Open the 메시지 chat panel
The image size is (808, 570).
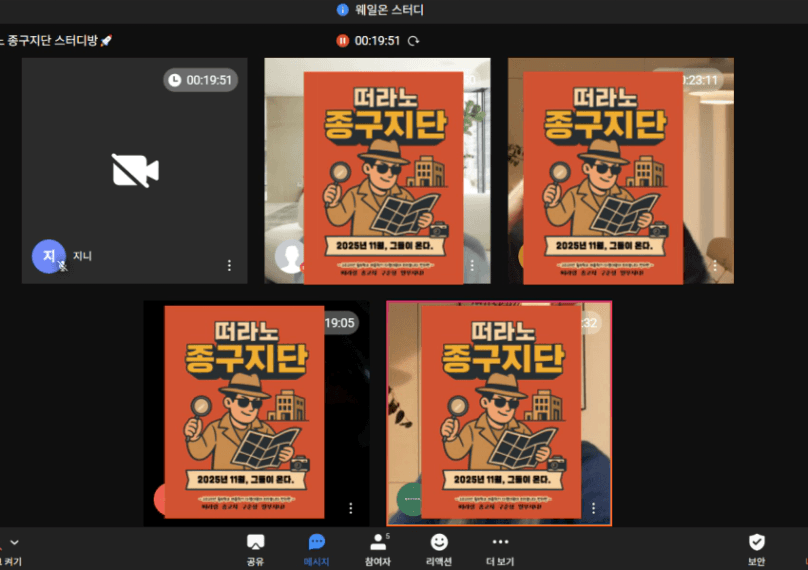(x=316, y=549)
